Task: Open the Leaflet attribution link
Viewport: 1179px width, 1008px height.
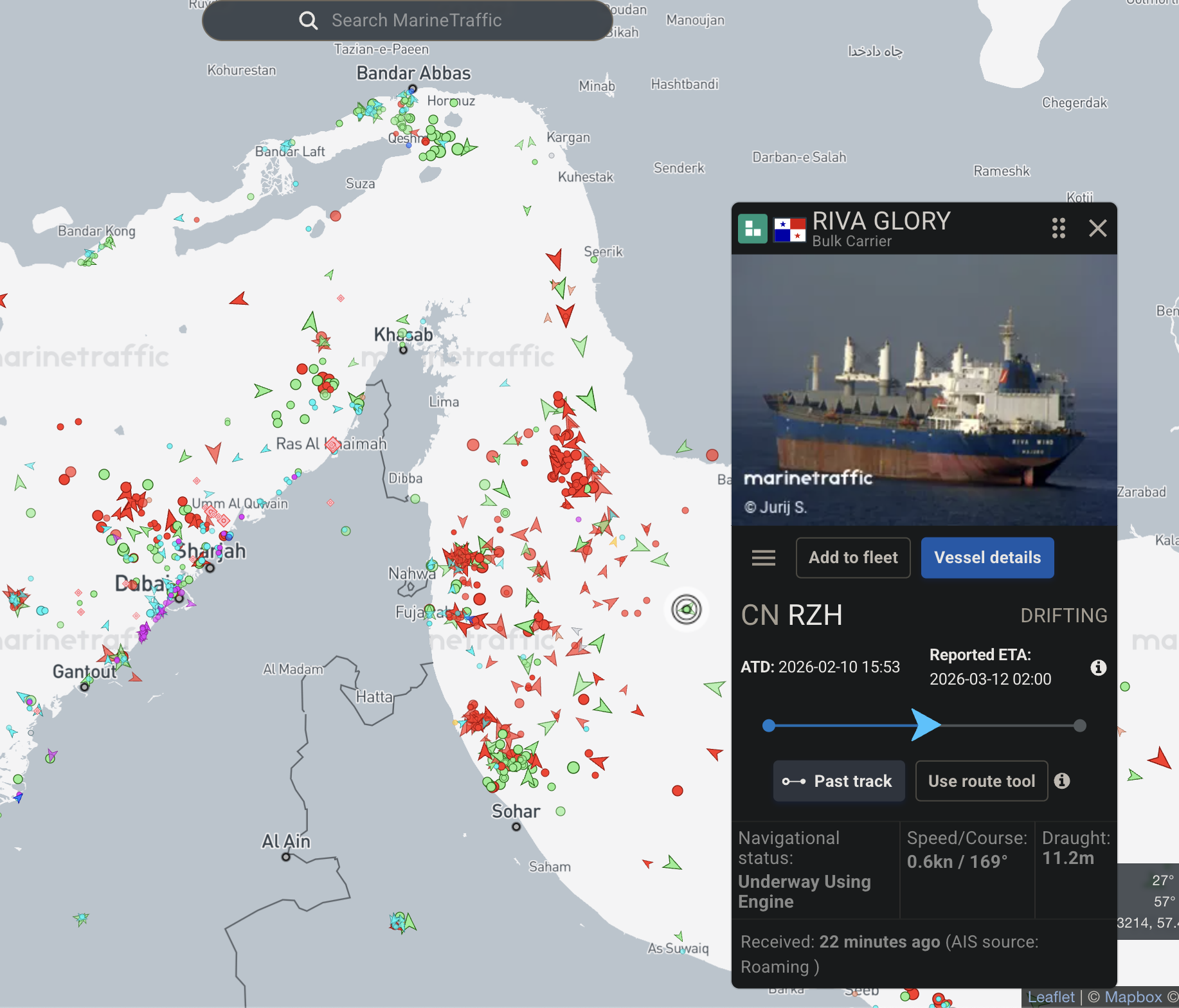Action: [x=1051, y=997]
